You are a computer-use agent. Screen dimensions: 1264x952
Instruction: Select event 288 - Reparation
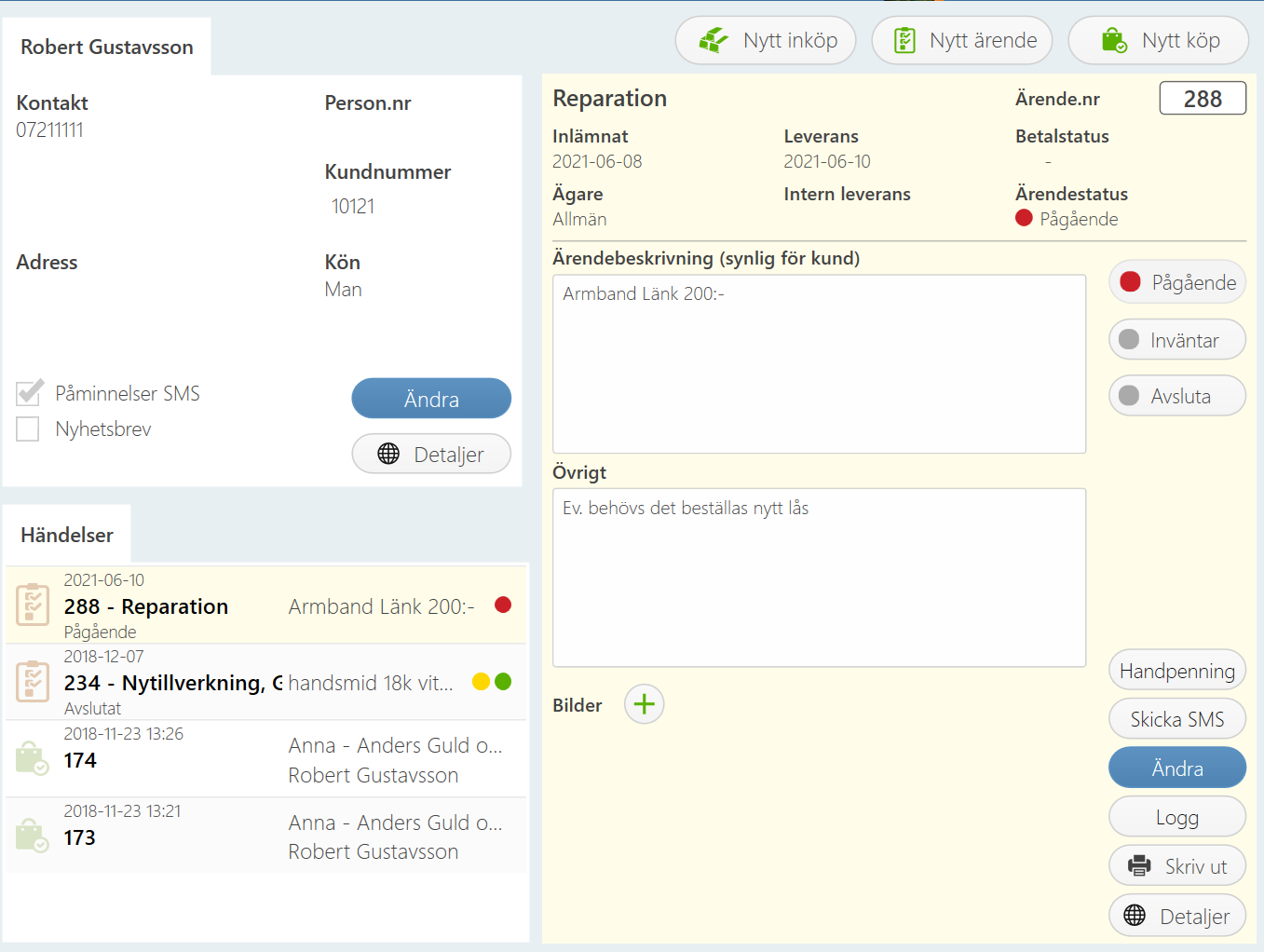(x=265, y=605)
